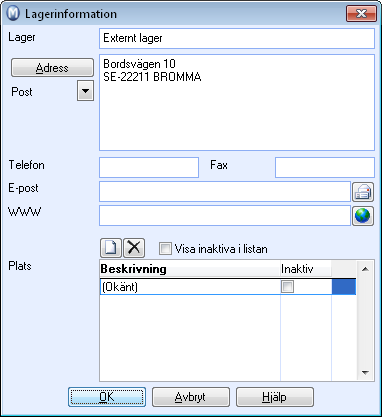This screenshot has width=382, height=417.
Task: Click the Beskrivning column header
Action: (190, 269)
